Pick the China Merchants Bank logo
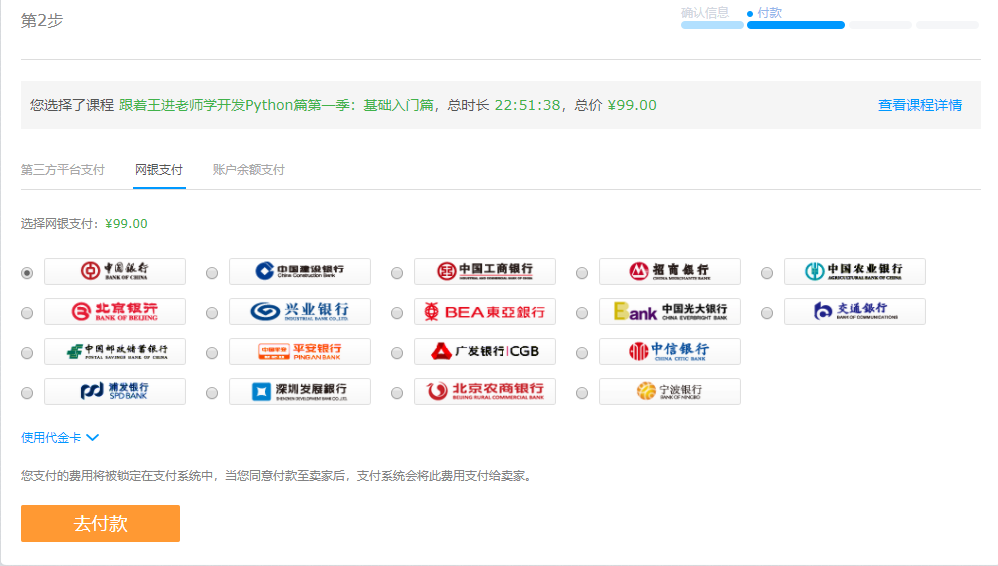 click(669, 271)
